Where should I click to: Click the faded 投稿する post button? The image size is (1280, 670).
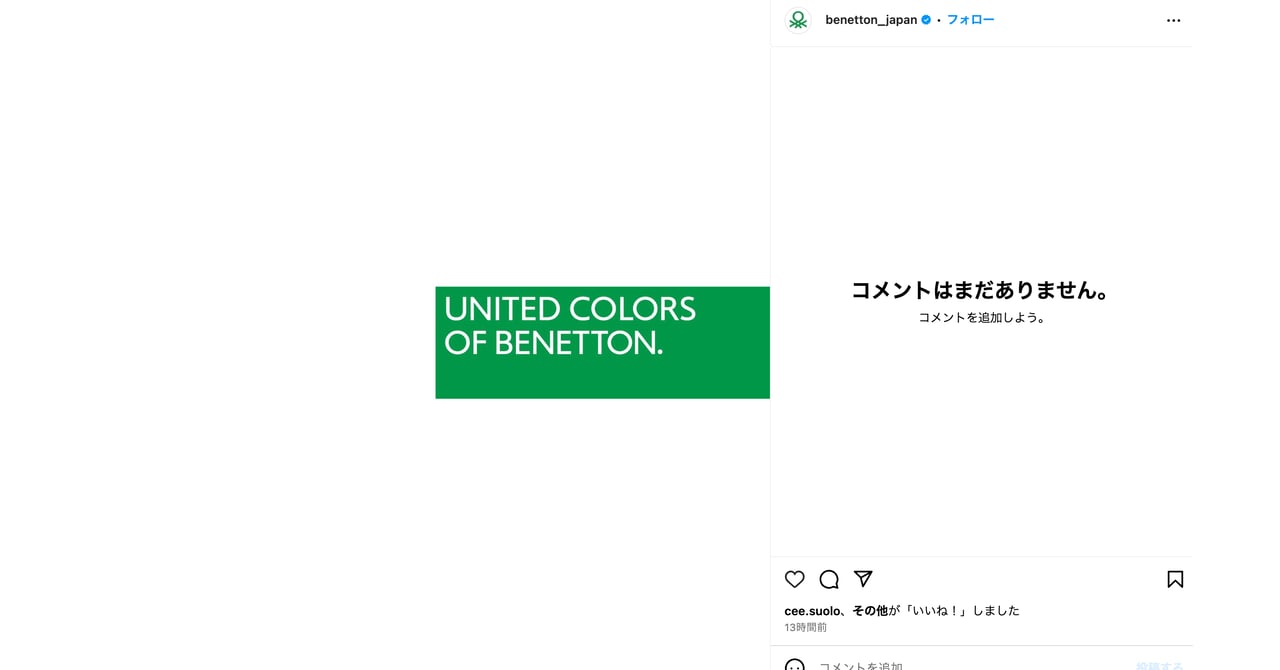[1159, 665]
